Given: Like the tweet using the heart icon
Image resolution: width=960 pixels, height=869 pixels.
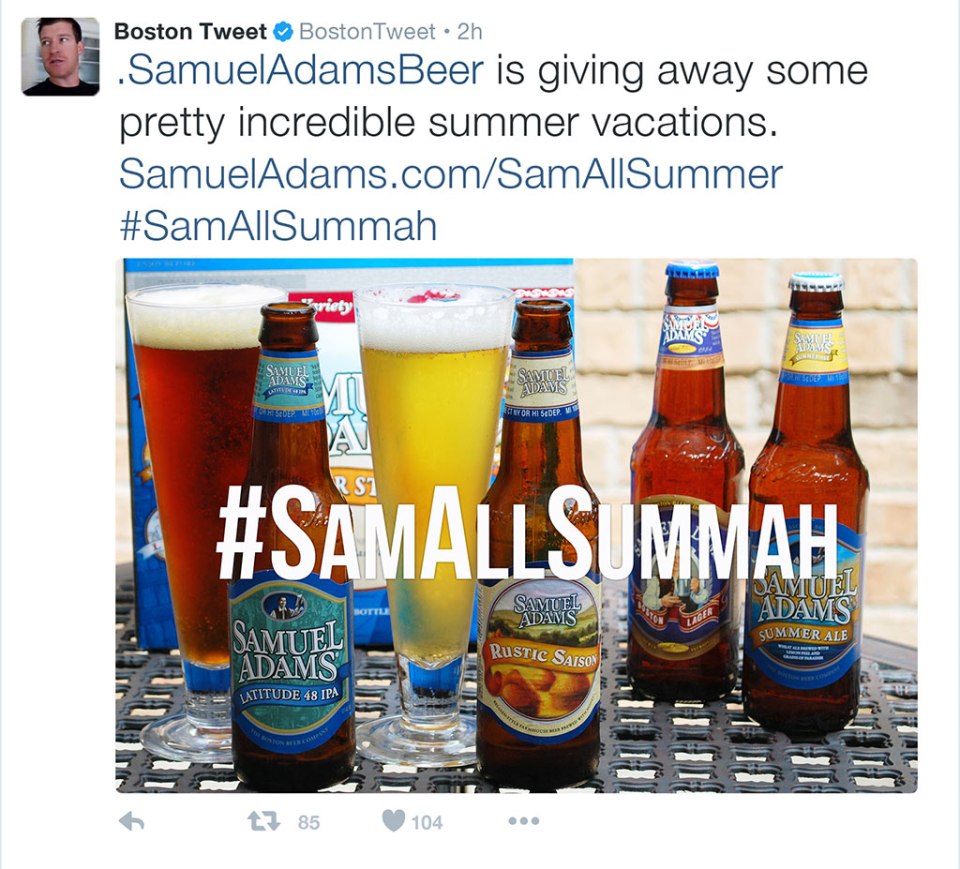Looking at the screenshot, I should [394, 821].
